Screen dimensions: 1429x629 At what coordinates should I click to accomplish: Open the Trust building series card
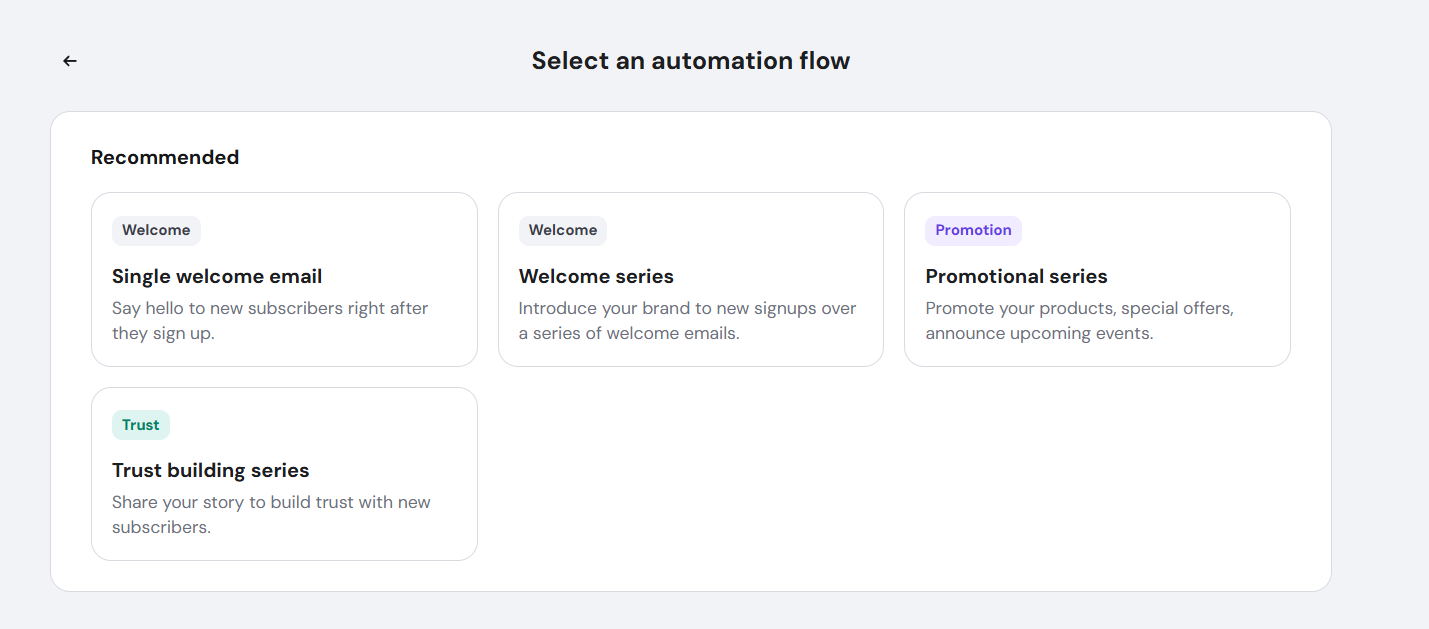click(x=284, y=474)
